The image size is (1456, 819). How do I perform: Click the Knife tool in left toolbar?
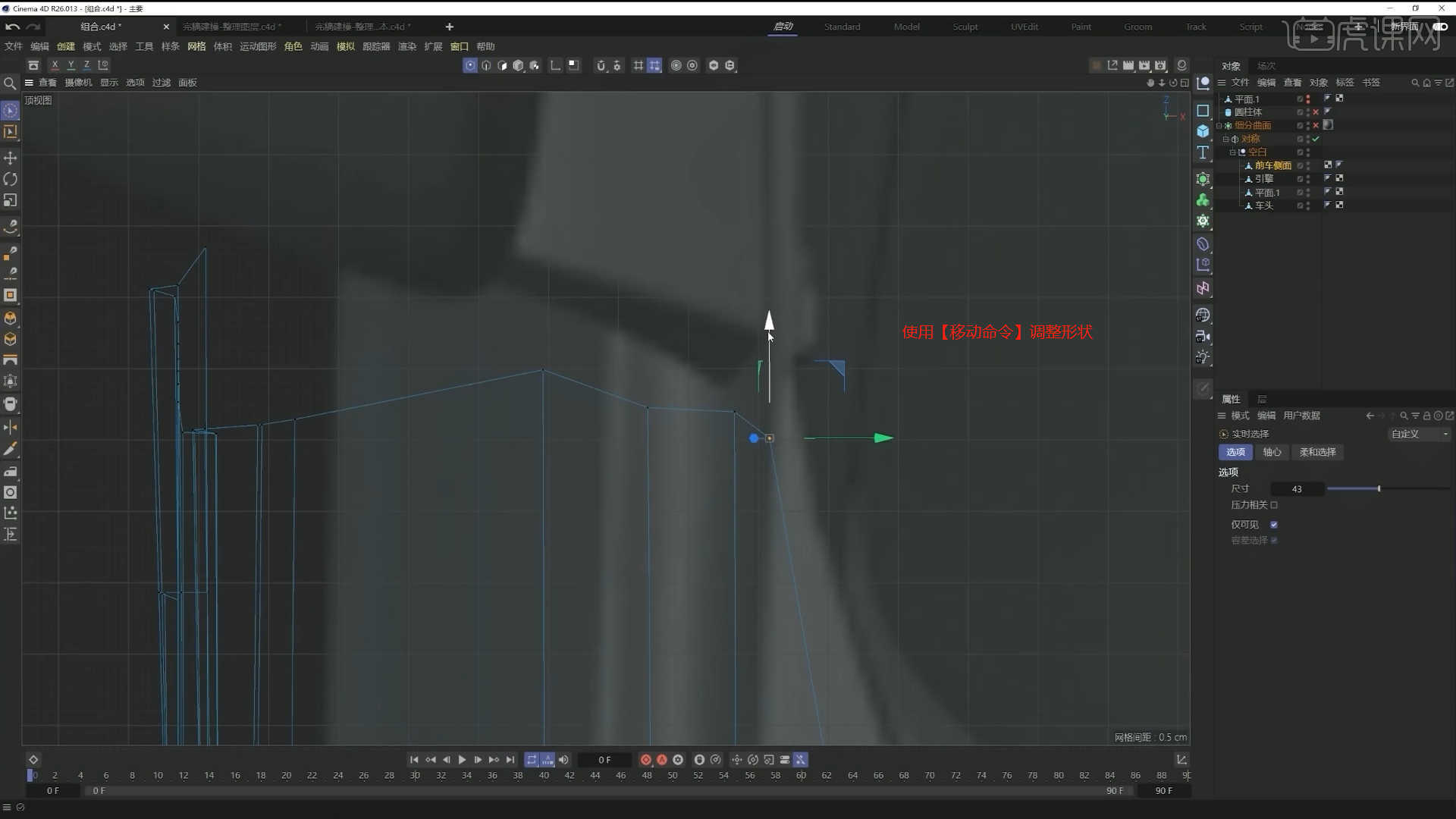point(11,450)
